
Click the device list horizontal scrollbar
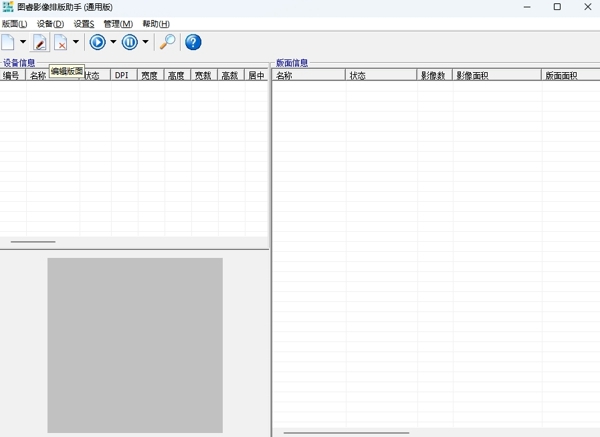pos(33,241)
